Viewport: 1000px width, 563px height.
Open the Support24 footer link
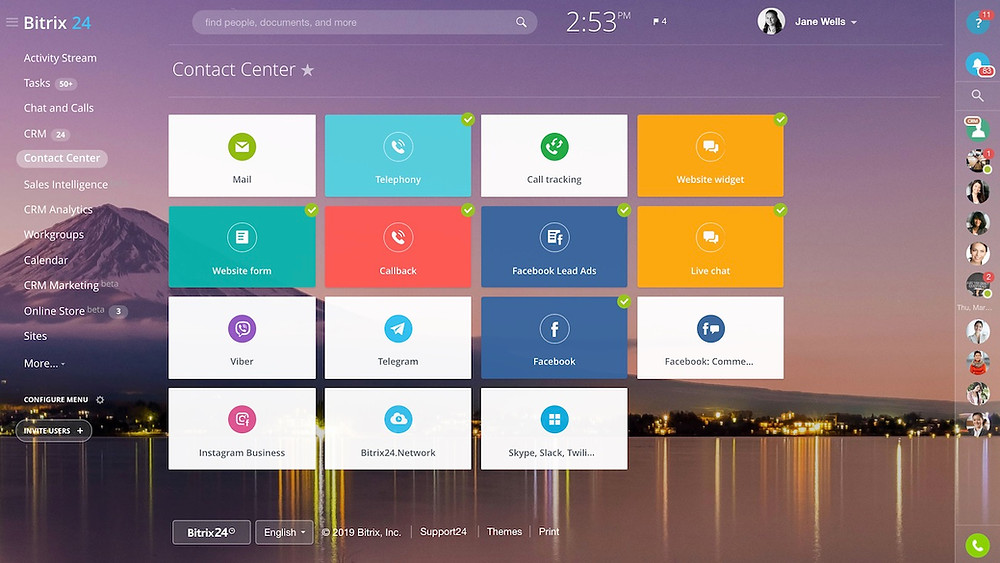(x=443, y=532)
